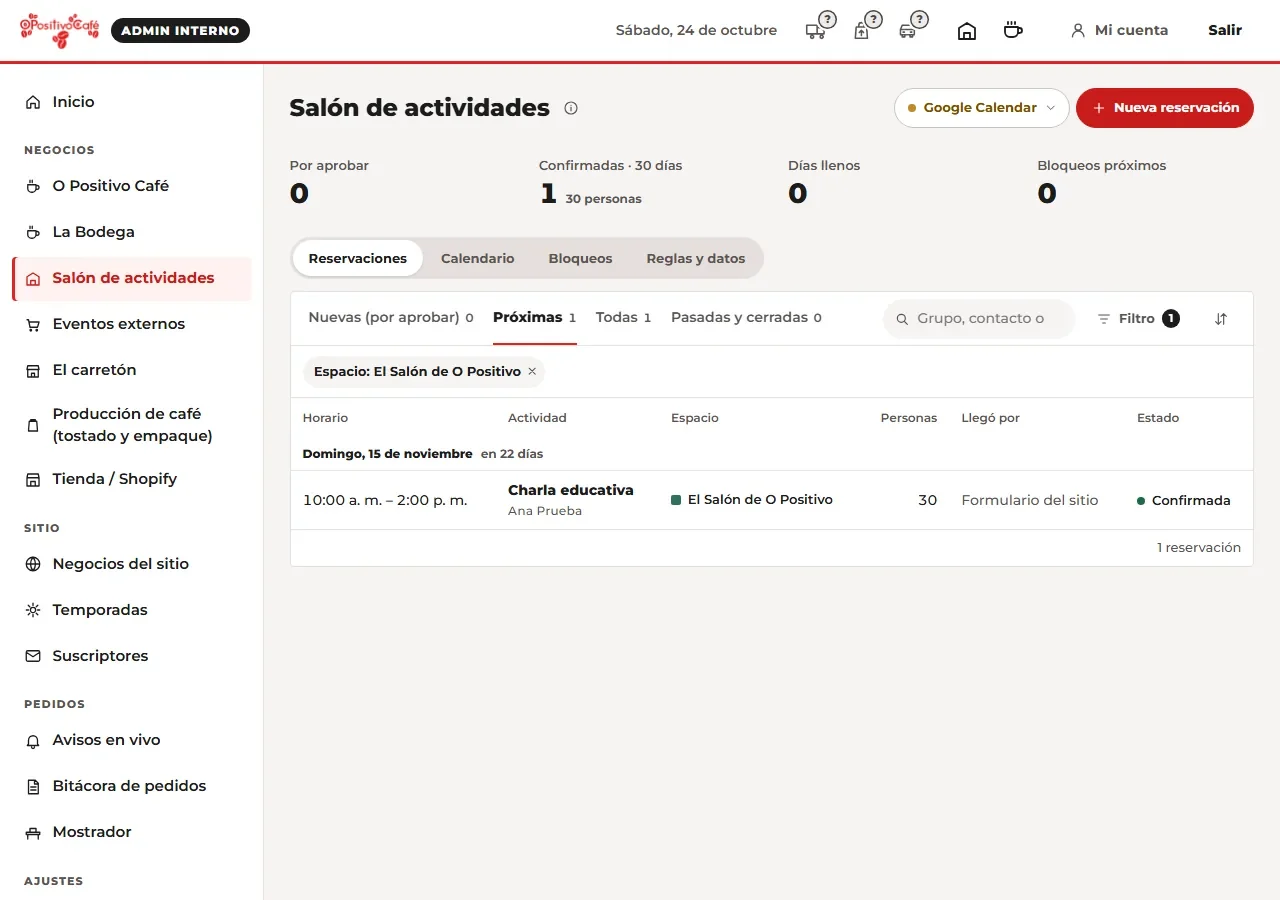Expand the Google Calendar dropdown
The width and height of the screenshot is (1280, 900).
click(x=981, y=108)
